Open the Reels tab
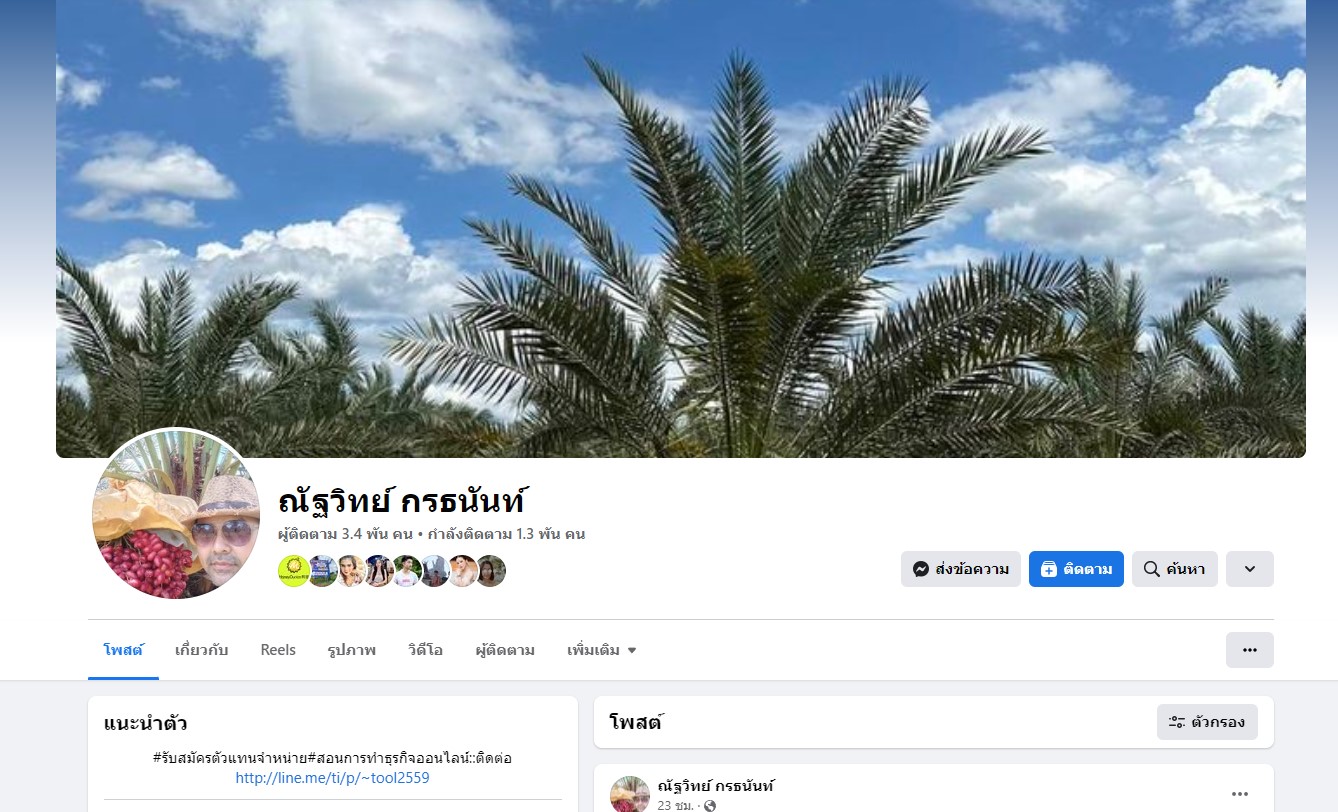This screenshot has width=1338, height=812. click(x=278, y=650)
